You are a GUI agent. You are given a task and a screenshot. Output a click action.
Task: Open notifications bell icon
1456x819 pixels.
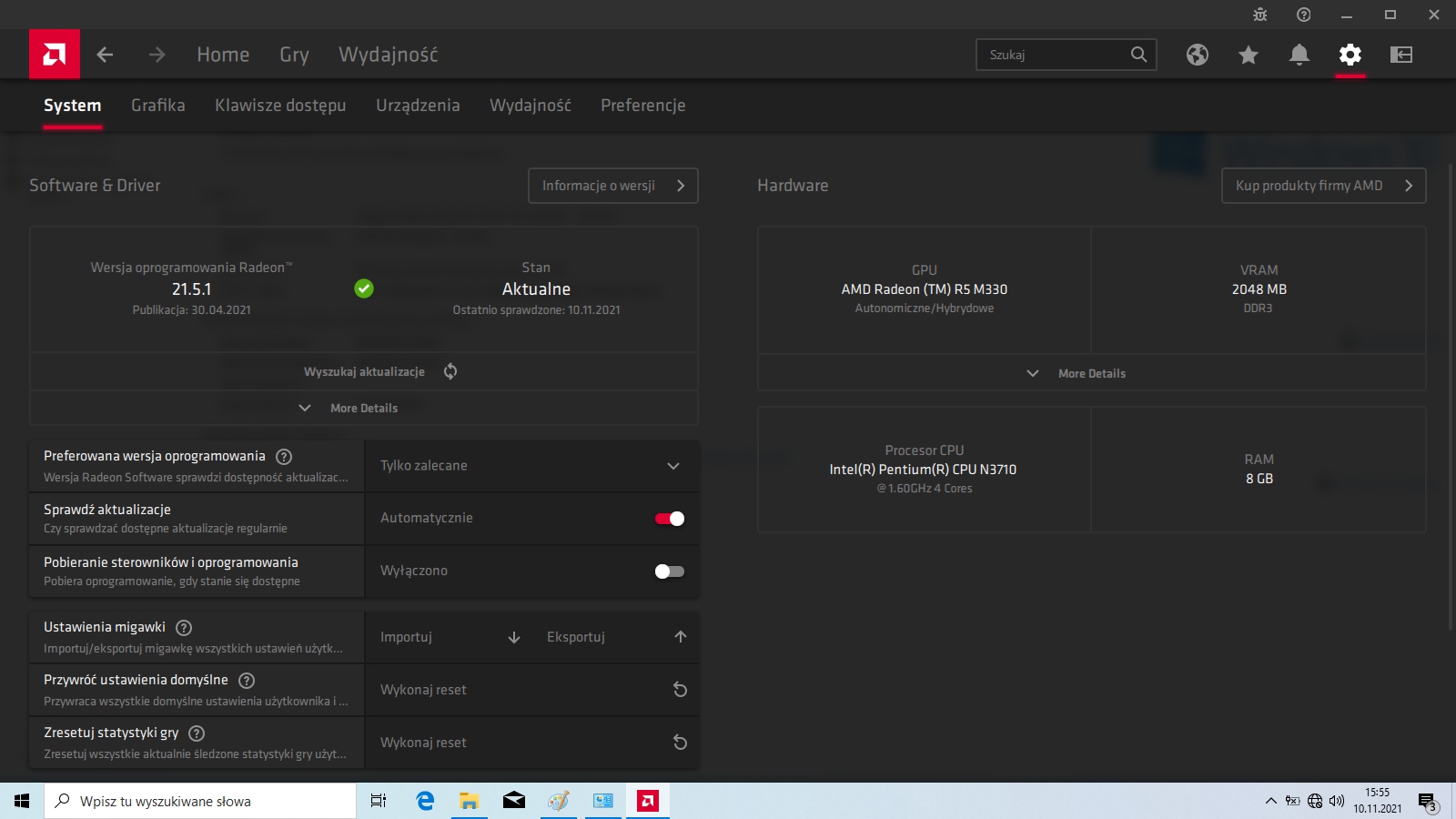1299,55
